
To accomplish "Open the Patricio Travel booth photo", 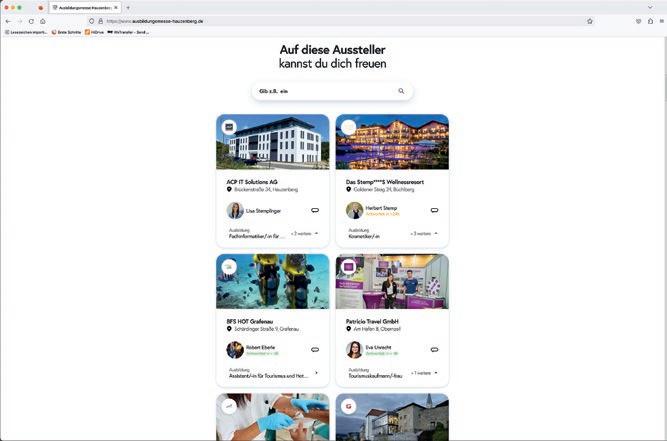I will tap(392, 281).
